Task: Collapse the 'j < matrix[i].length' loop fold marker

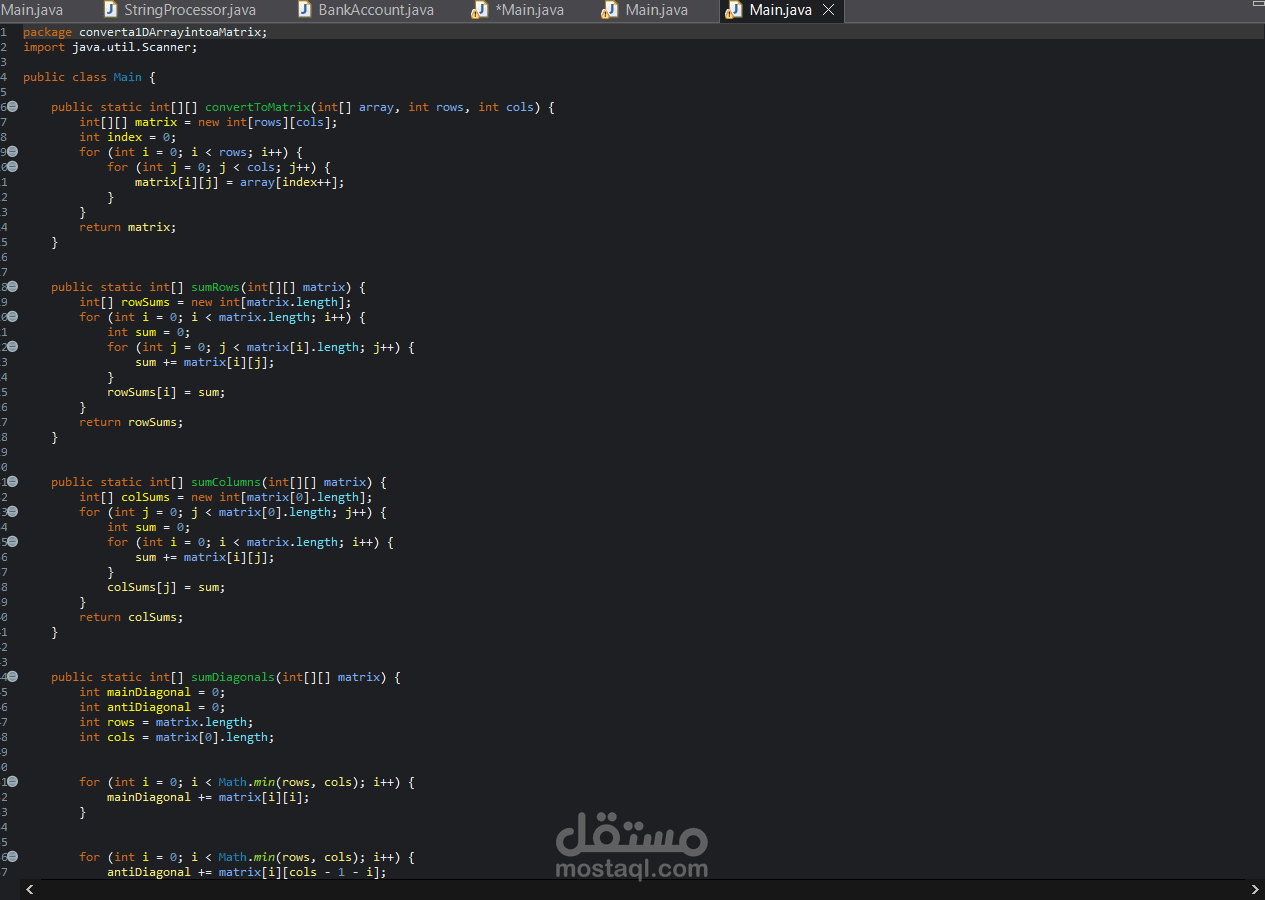Action: coord(12,347)
